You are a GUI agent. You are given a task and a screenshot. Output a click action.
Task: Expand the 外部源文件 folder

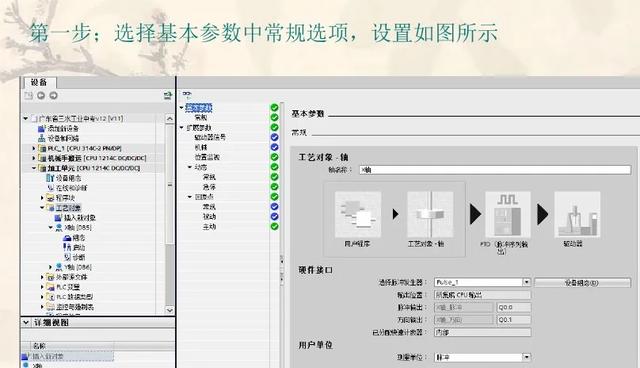[42, 277]
